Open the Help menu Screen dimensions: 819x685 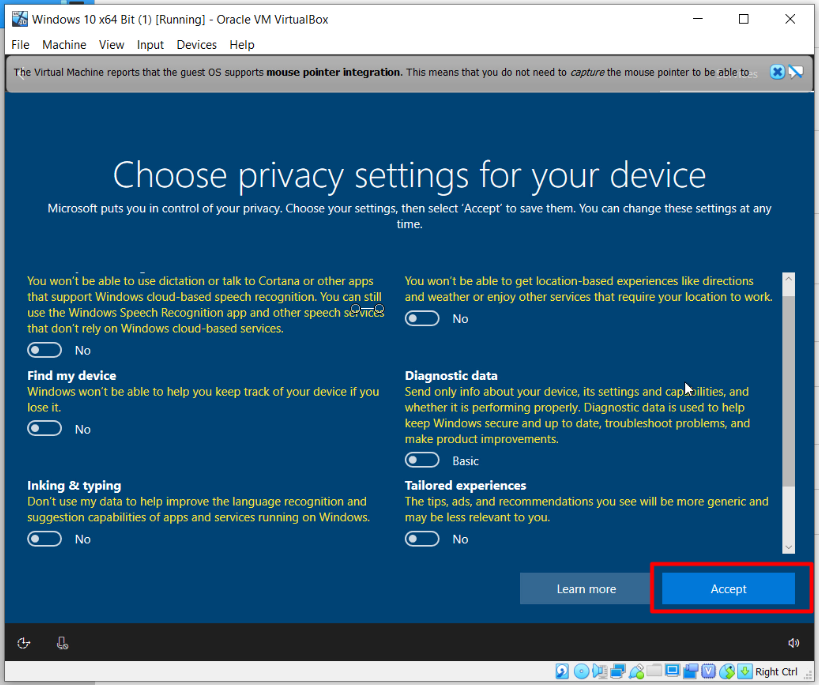tap(242, 45)
